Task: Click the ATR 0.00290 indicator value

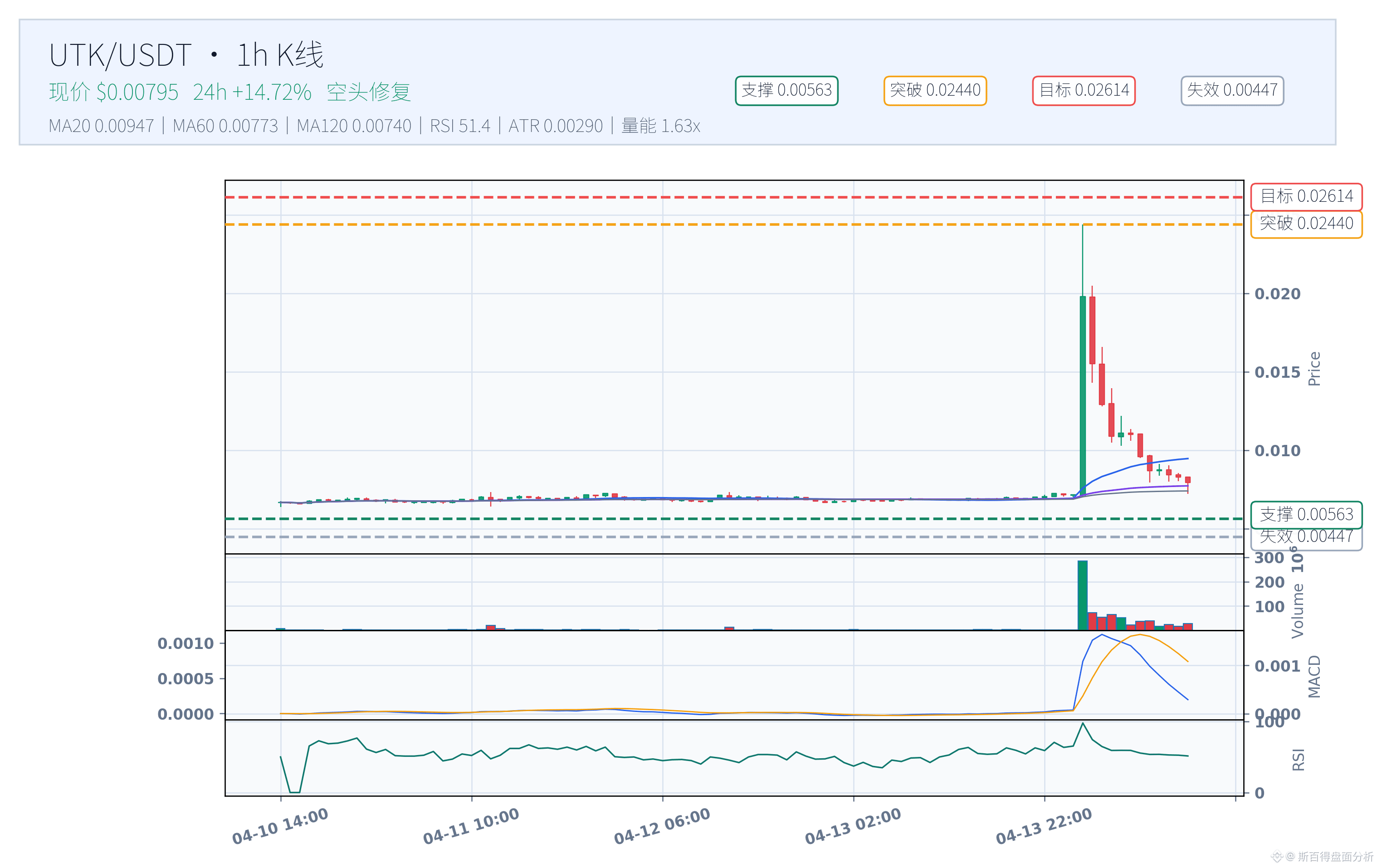Action: coord(556,126)
